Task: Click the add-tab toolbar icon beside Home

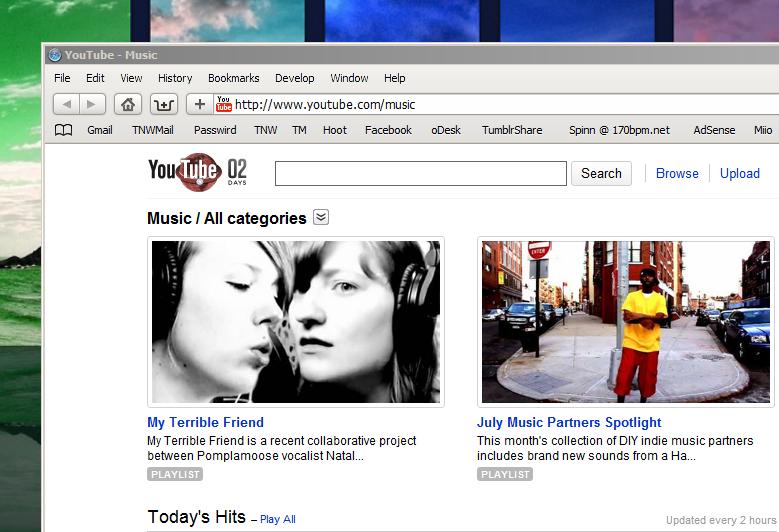Action: click(164, 104)
